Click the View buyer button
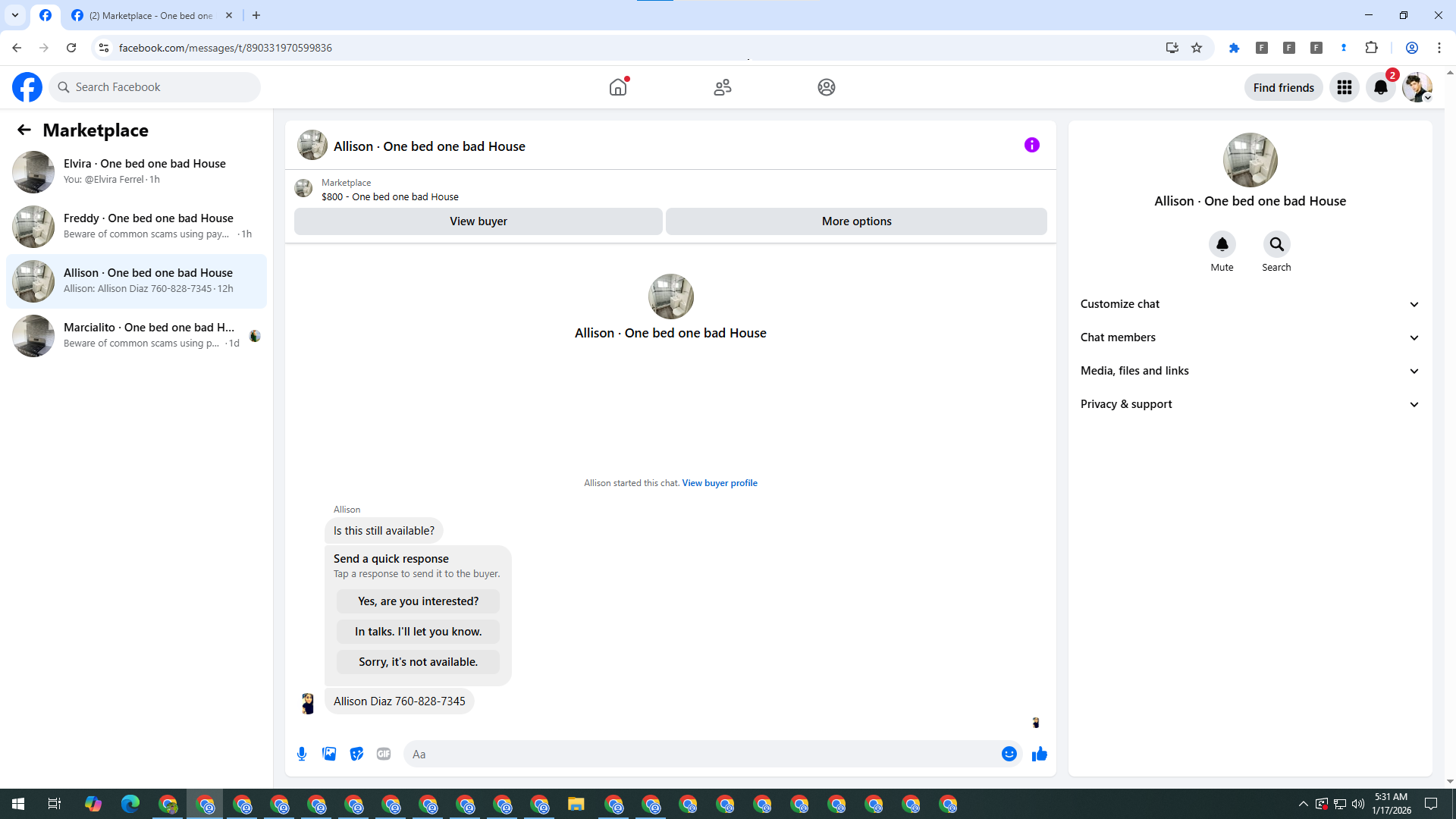The height and width of the screenshot is (819, 1456). (478, 221)
